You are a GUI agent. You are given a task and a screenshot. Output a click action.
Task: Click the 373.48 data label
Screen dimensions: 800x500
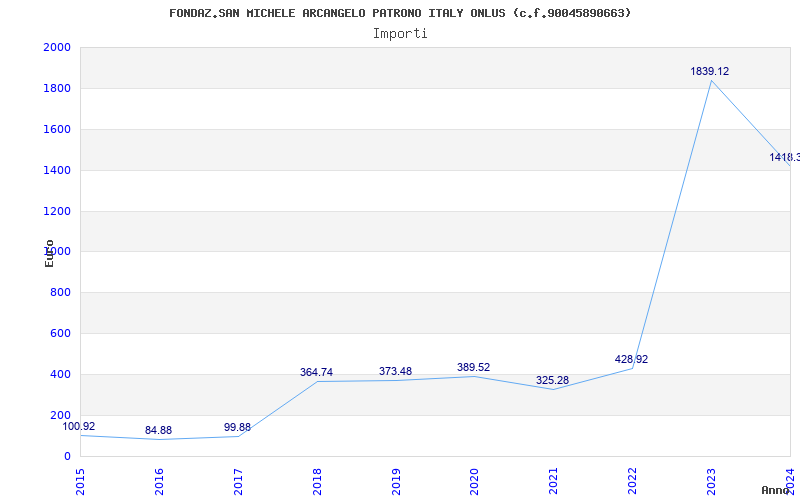pyautogui.click(x=395, y=371)
